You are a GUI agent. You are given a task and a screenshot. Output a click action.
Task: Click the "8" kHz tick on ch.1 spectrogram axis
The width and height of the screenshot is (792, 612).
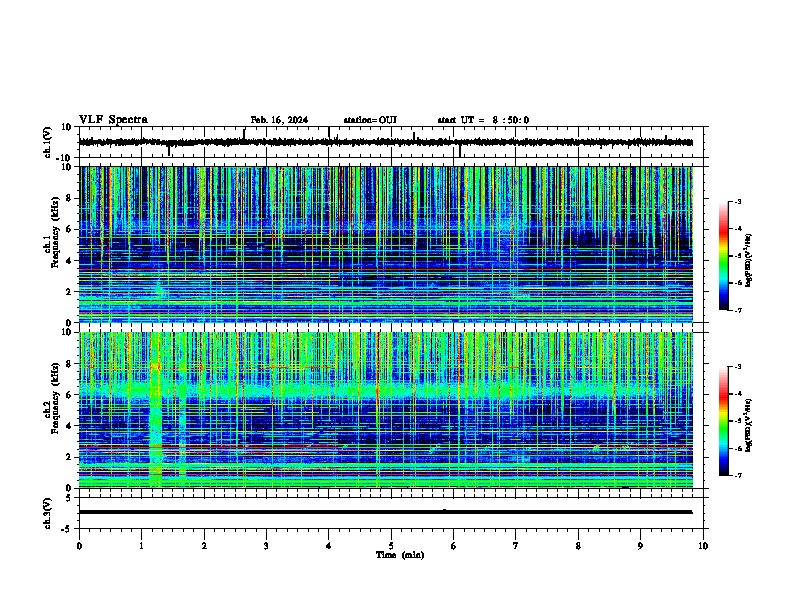(69, 198)
